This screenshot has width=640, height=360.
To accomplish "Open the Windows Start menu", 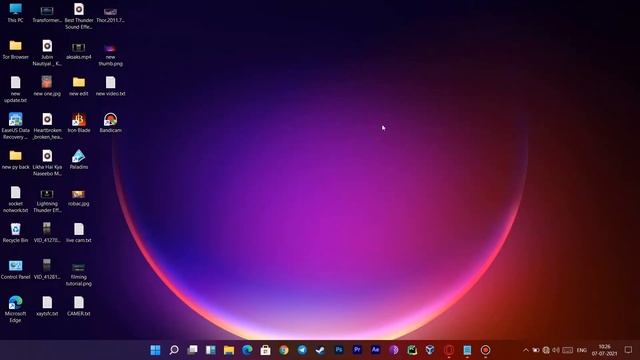I will [155, 350].
